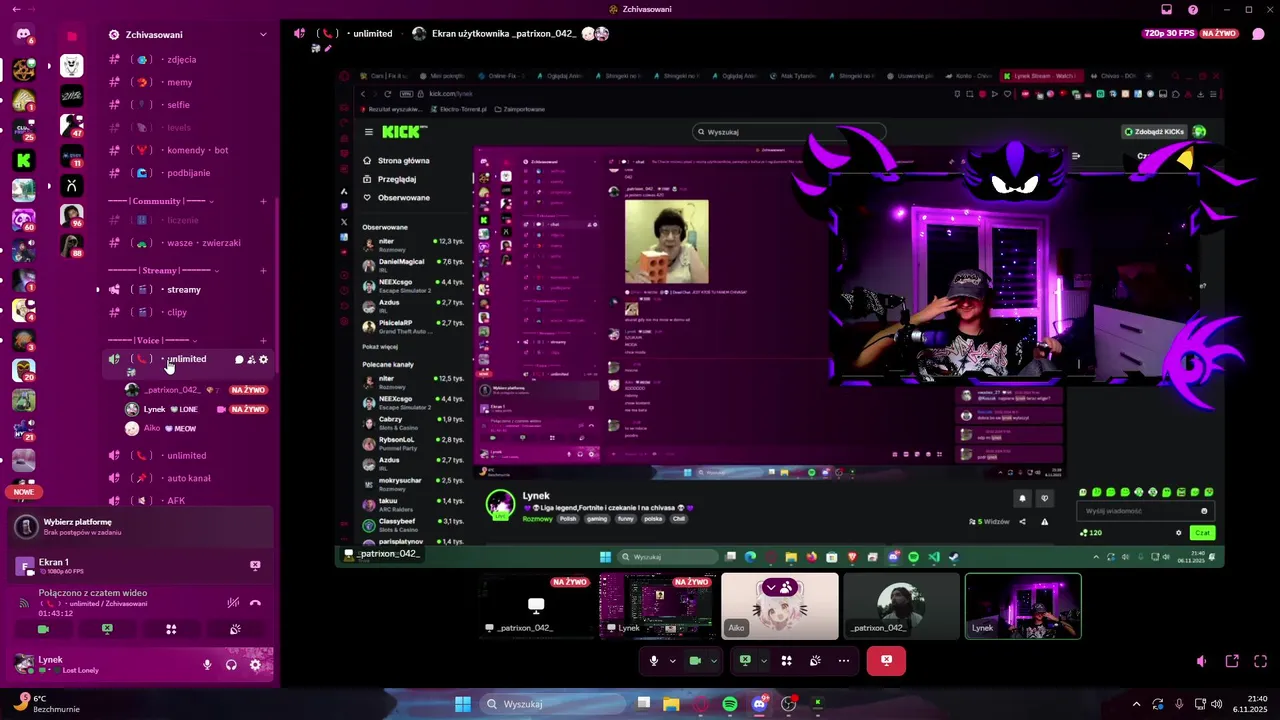Open the memy channel
Screen dimensions: 1280x720
point(188,82)
